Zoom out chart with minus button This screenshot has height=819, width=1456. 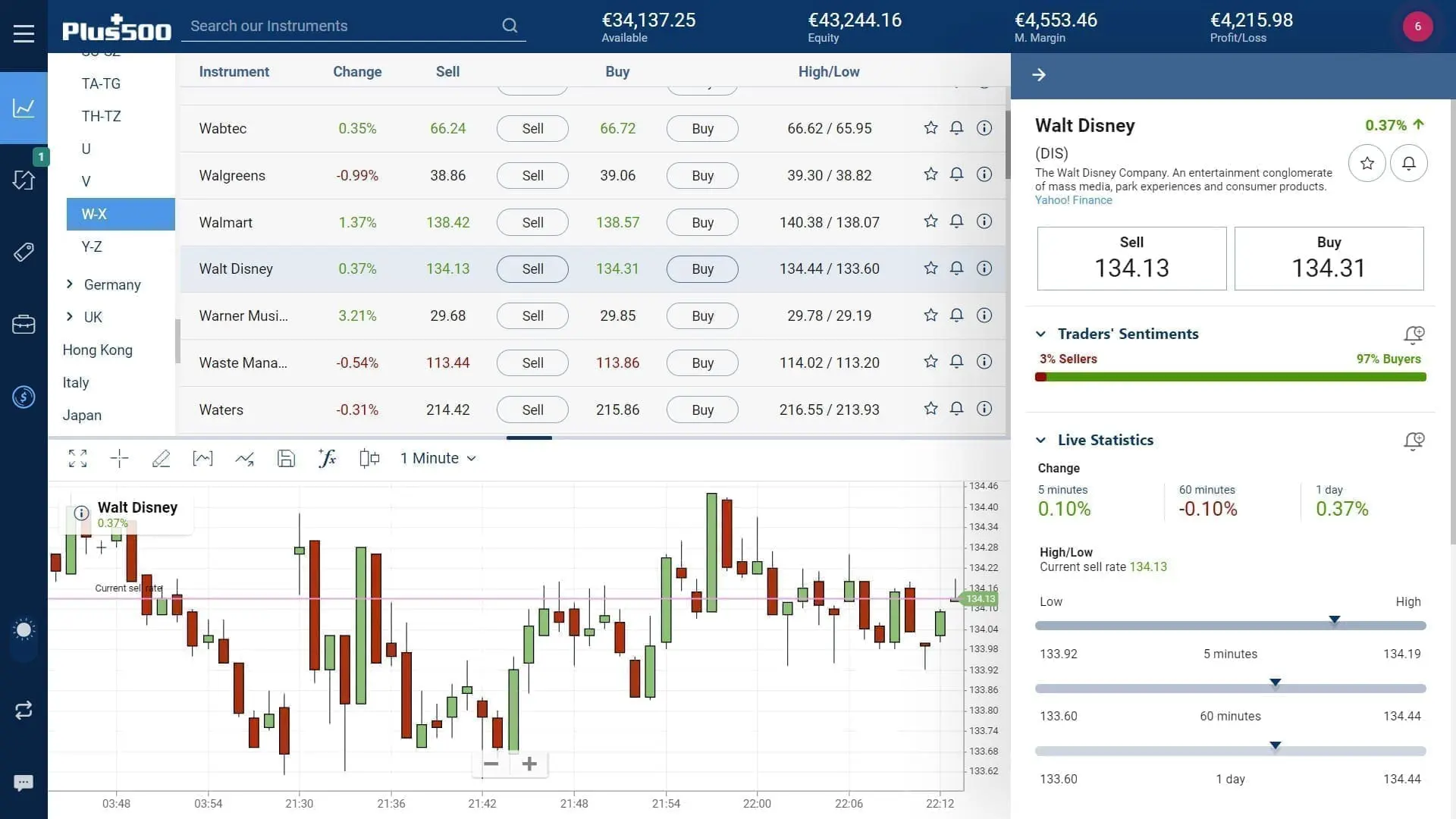(x=491, y=764)
